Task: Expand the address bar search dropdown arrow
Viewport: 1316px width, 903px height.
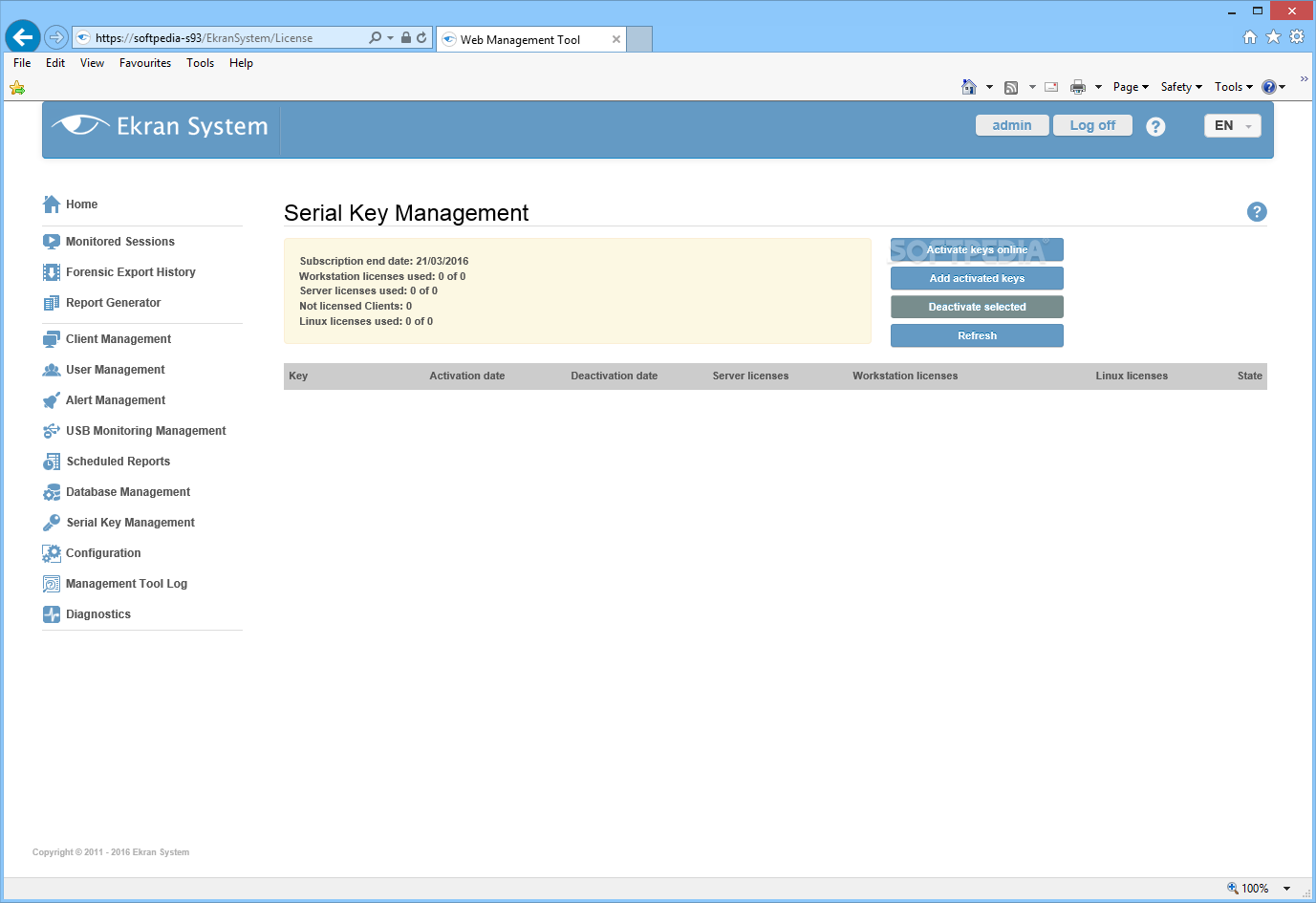Action: [x=390, y=38]
